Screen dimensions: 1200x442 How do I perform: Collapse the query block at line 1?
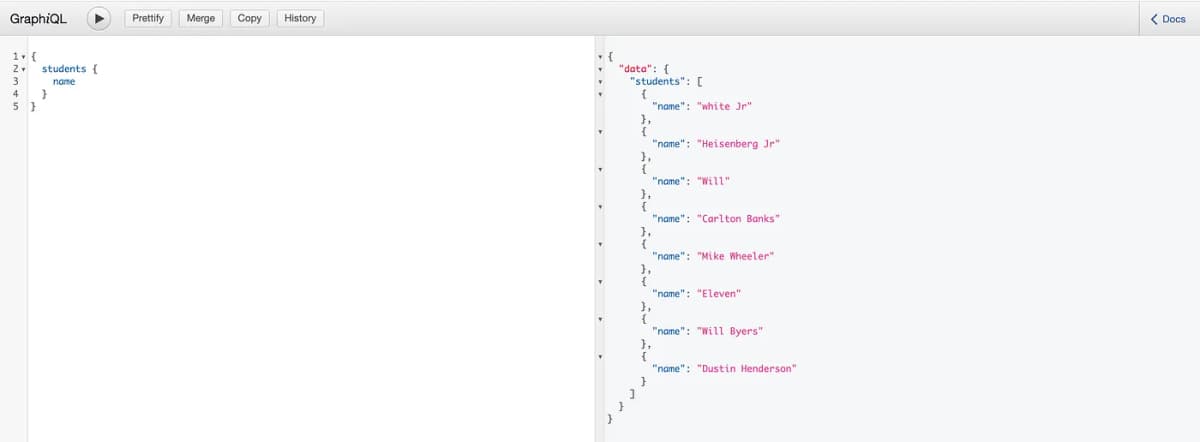point(23,56)
